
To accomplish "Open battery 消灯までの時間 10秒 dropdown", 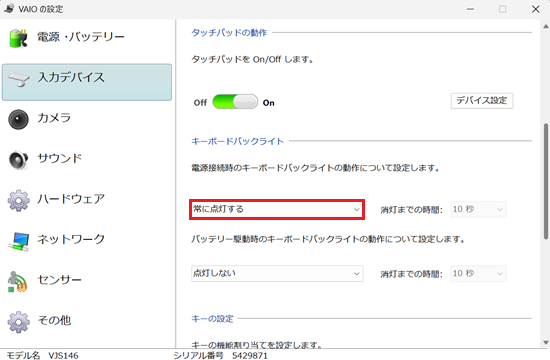I will tap(478, 274).
